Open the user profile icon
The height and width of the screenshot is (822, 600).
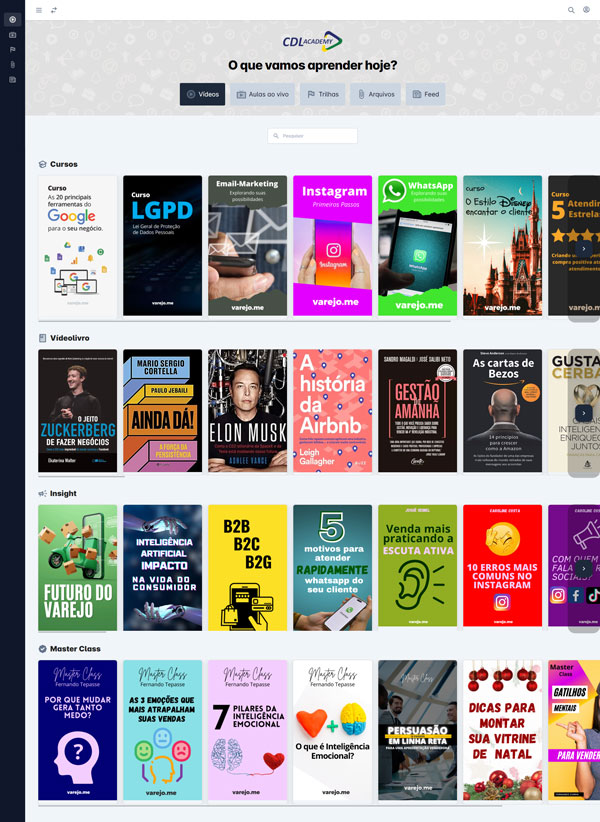click(586, 10)
